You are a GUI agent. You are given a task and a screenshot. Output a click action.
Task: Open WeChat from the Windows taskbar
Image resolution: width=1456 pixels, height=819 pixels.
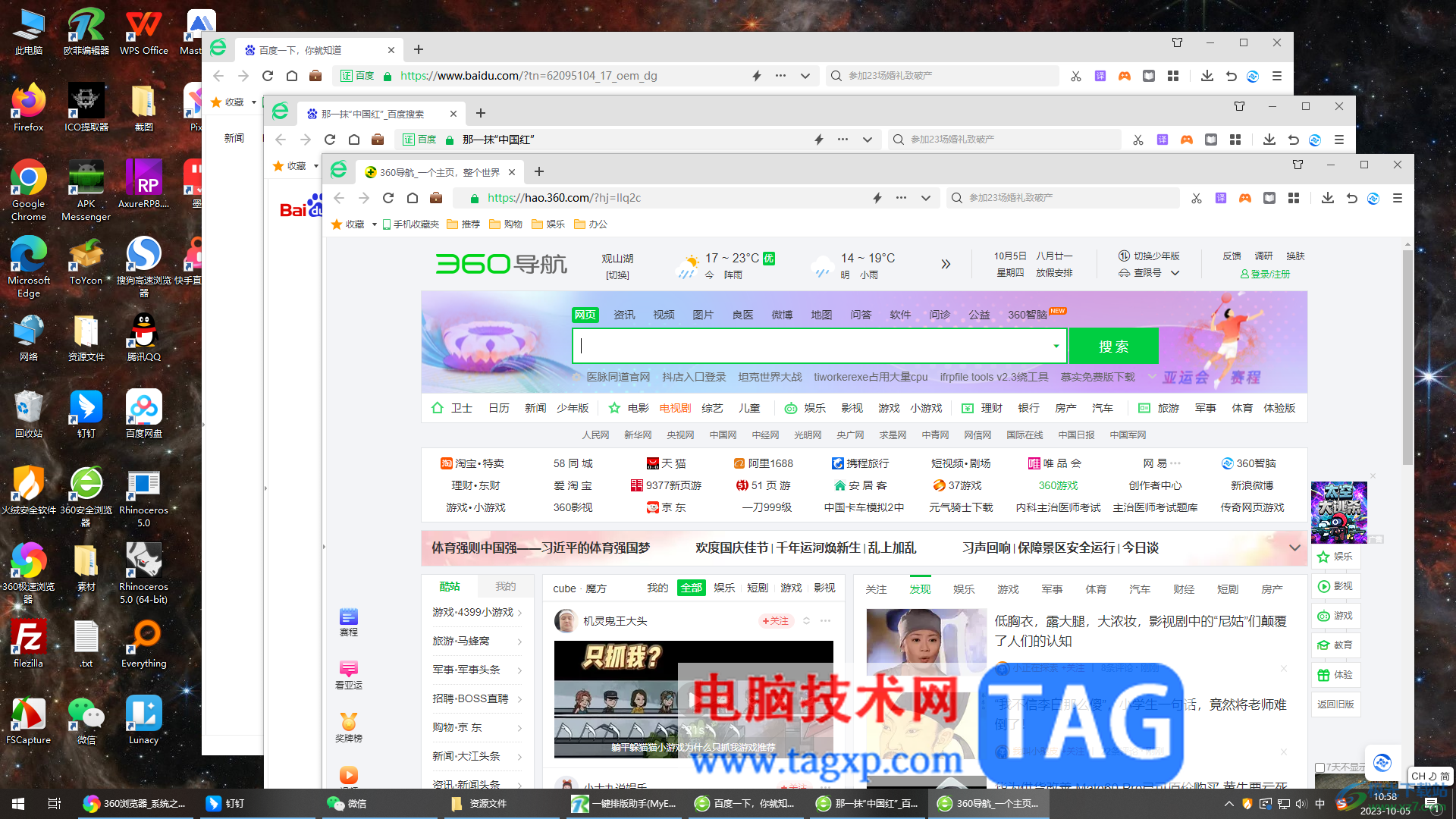347,804
